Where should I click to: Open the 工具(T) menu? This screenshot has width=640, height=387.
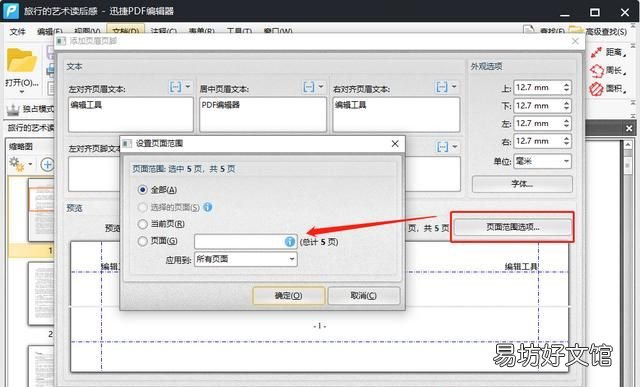[239, 31]
